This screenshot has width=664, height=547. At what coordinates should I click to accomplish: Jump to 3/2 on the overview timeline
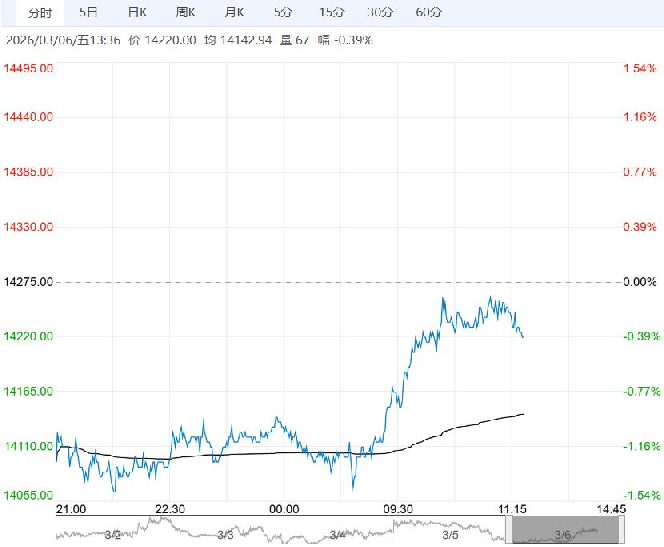(x=113, y=535)
